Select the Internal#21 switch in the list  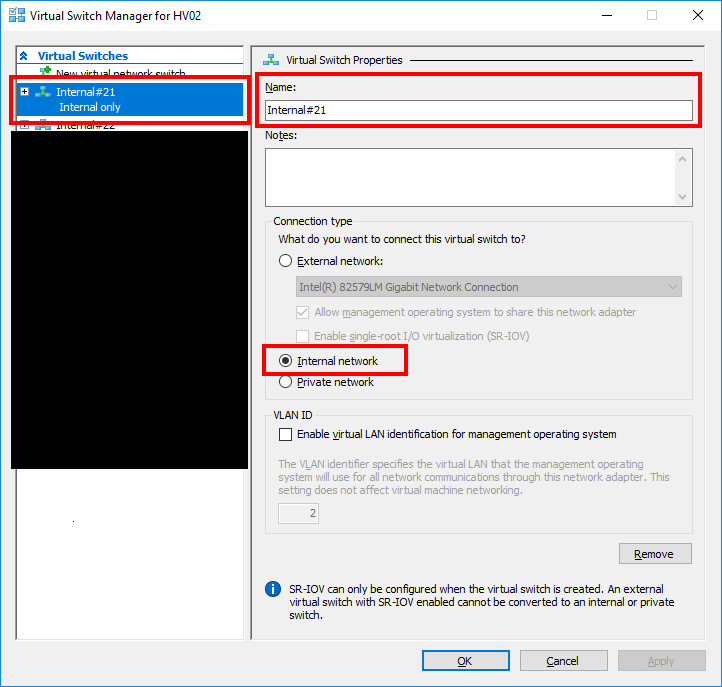click(x=130, y=99)
